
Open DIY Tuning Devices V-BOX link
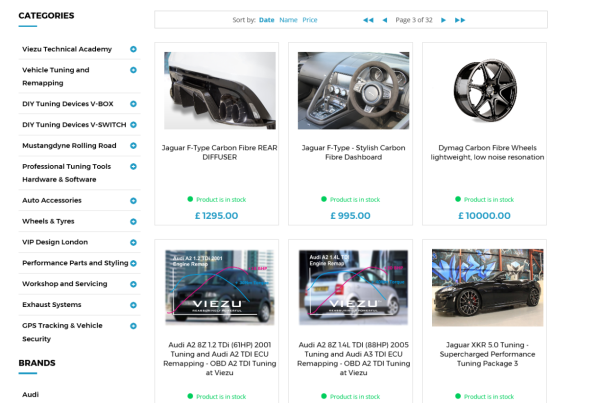[x=68, y=104]
